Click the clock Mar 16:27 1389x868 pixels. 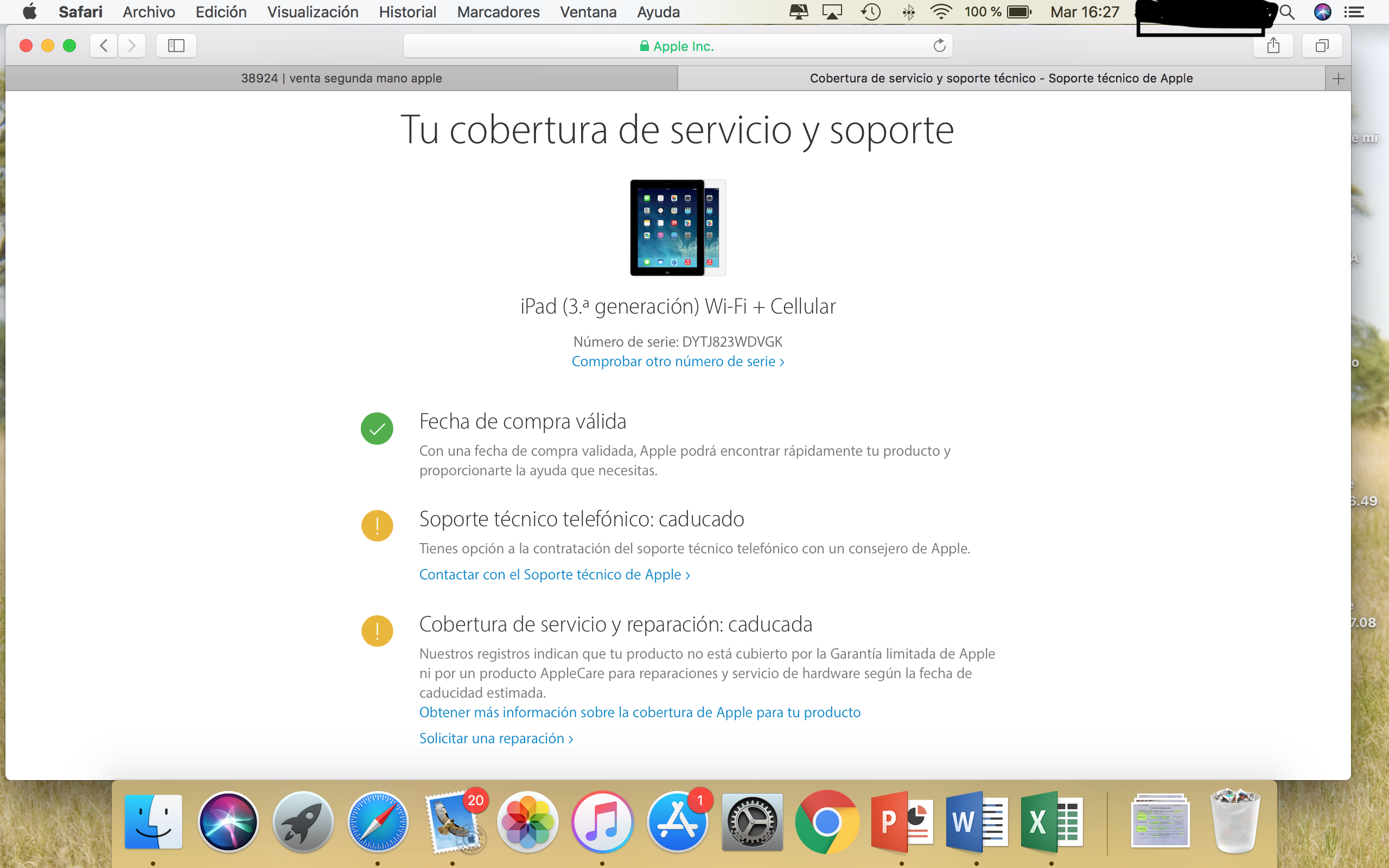point(1085,12)
